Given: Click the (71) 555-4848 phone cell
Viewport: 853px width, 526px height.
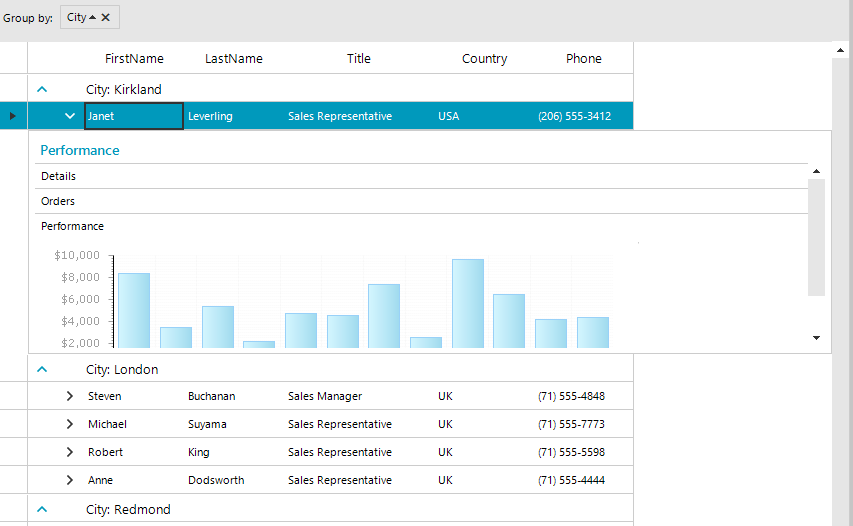Looking at the screenshot, I should (x=584, y=396).
